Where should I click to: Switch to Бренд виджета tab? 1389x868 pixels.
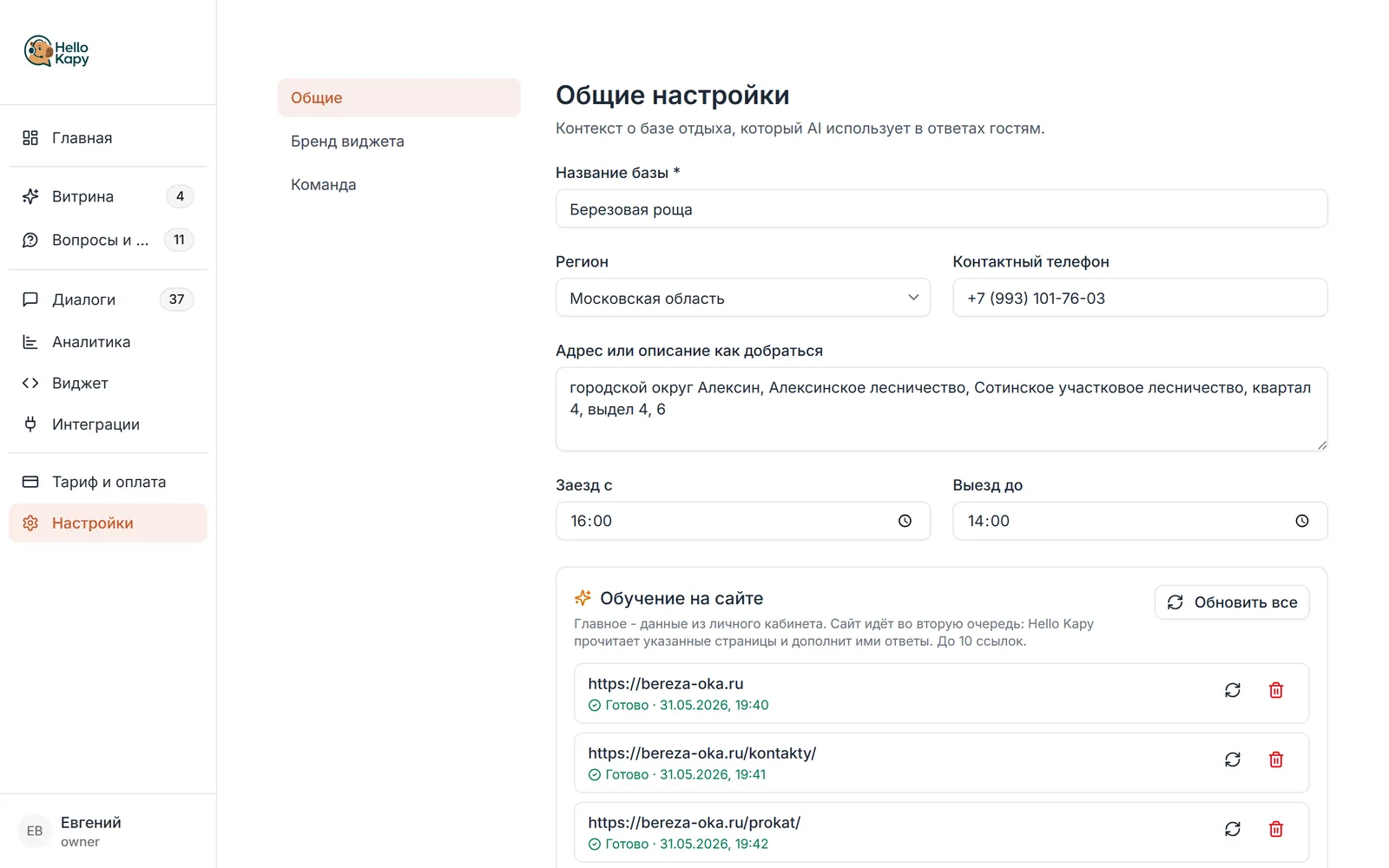399,141
